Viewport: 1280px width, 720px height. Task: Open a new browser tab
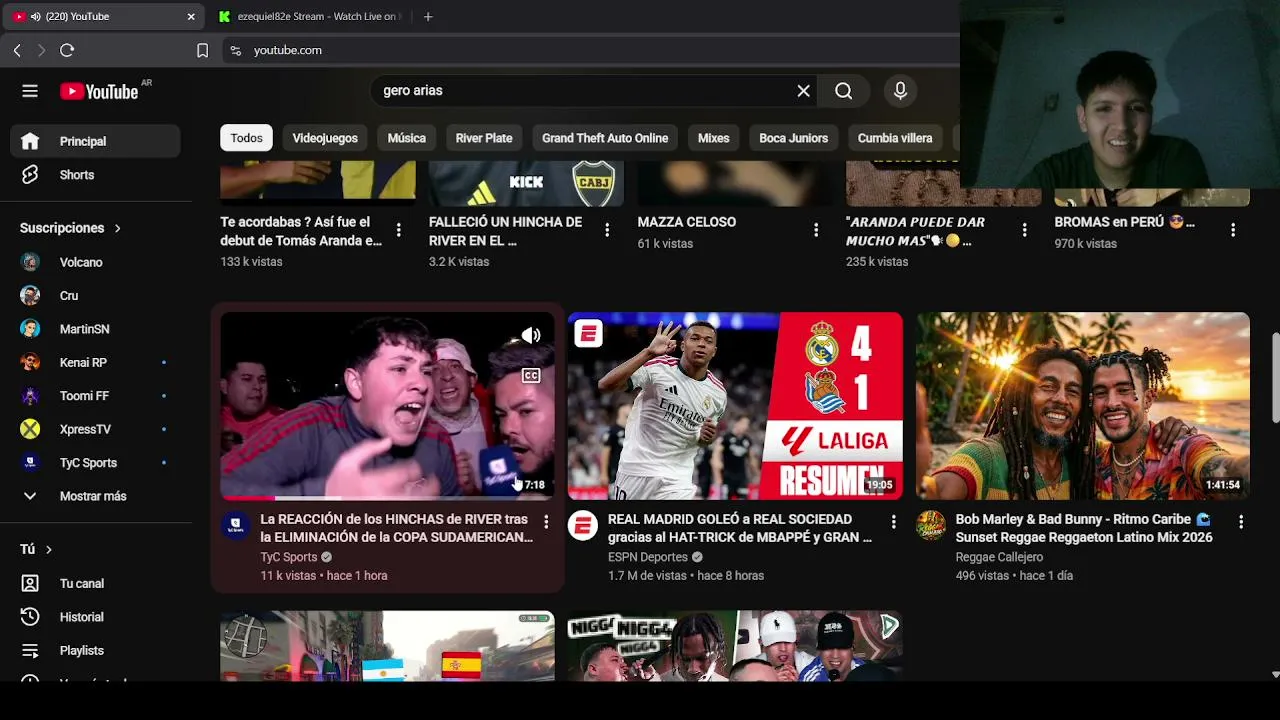(x=428, y=17)
